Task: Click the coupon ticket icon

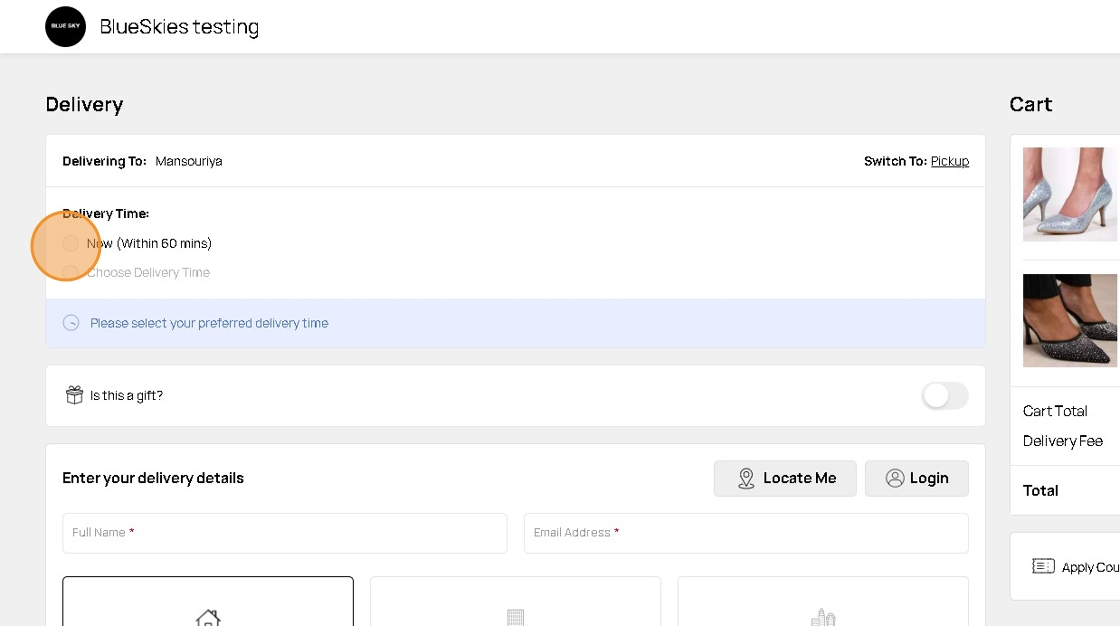Action: pos(1043,566)
